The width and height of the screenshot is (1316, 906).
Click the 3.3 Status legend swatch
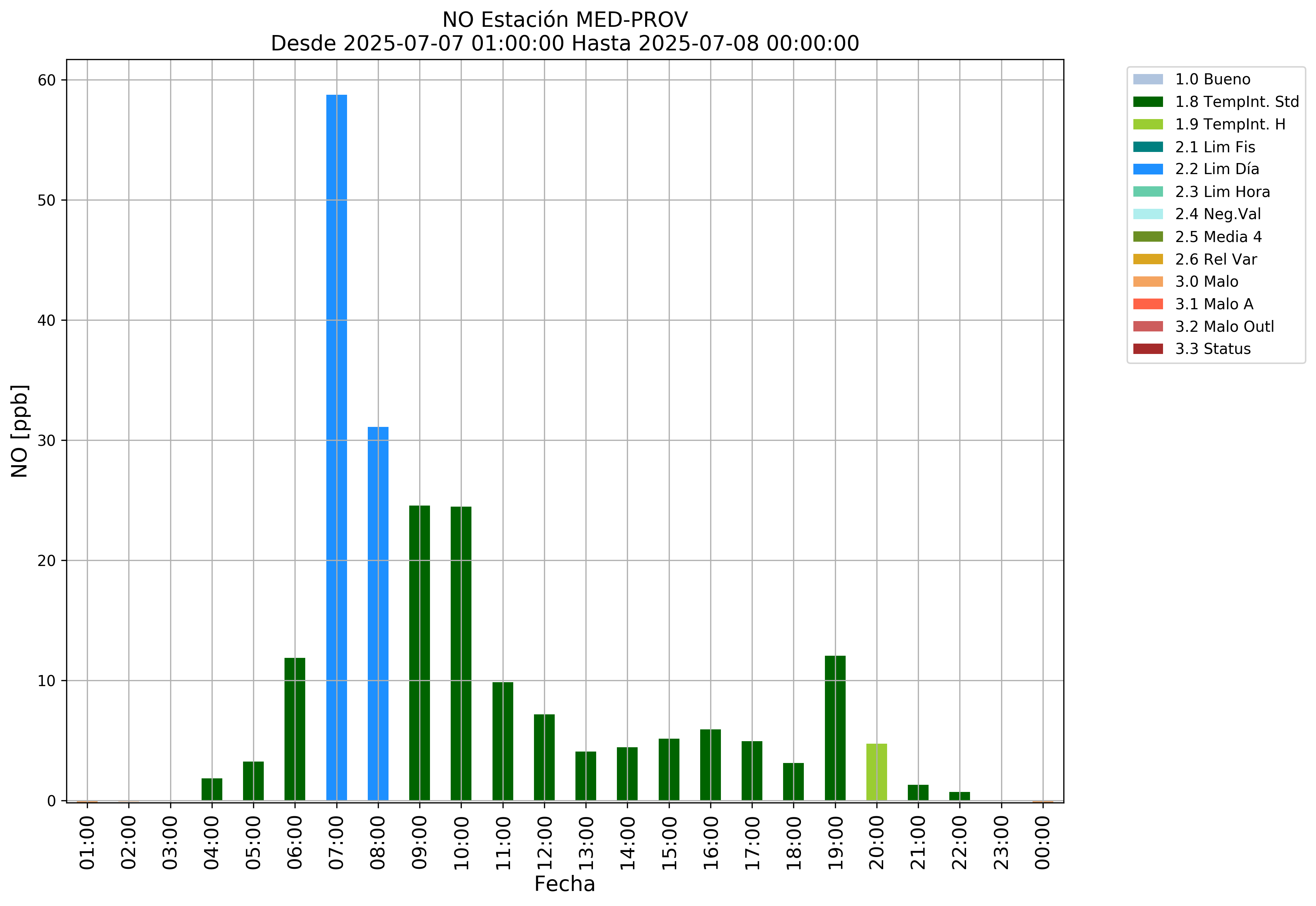(x=1147, y=349)
